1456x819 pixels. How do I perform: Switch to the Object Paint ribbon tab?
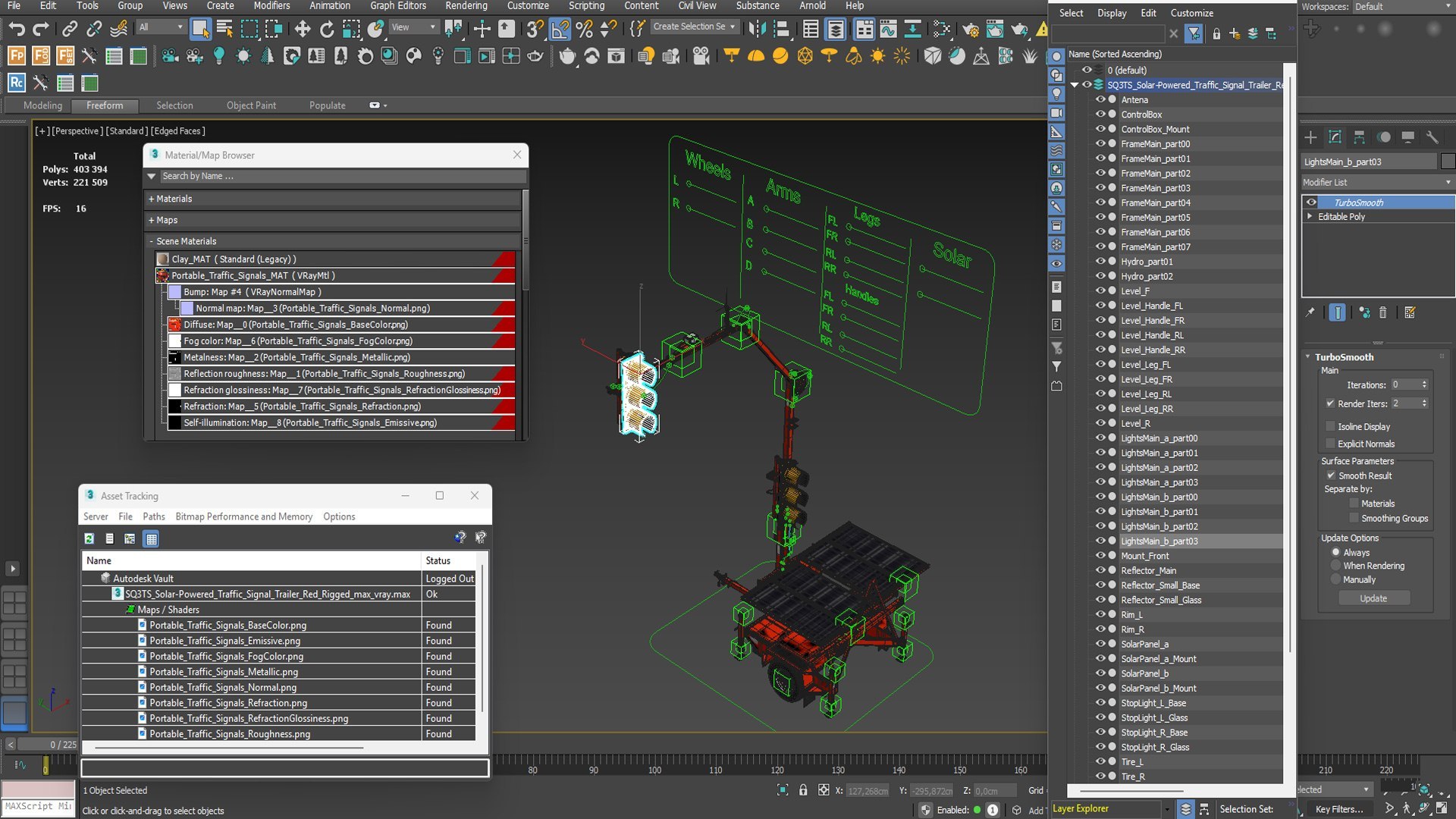click(251, 105)
